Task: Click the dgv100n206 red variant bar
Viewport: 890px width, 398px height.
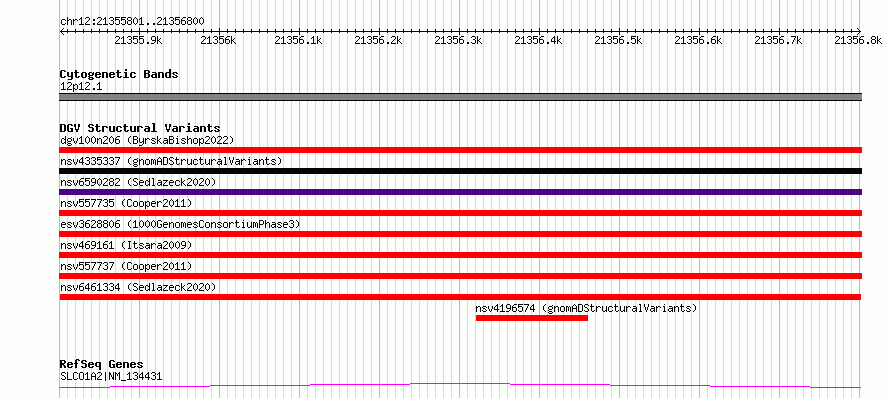Action: tap(460, 150)
